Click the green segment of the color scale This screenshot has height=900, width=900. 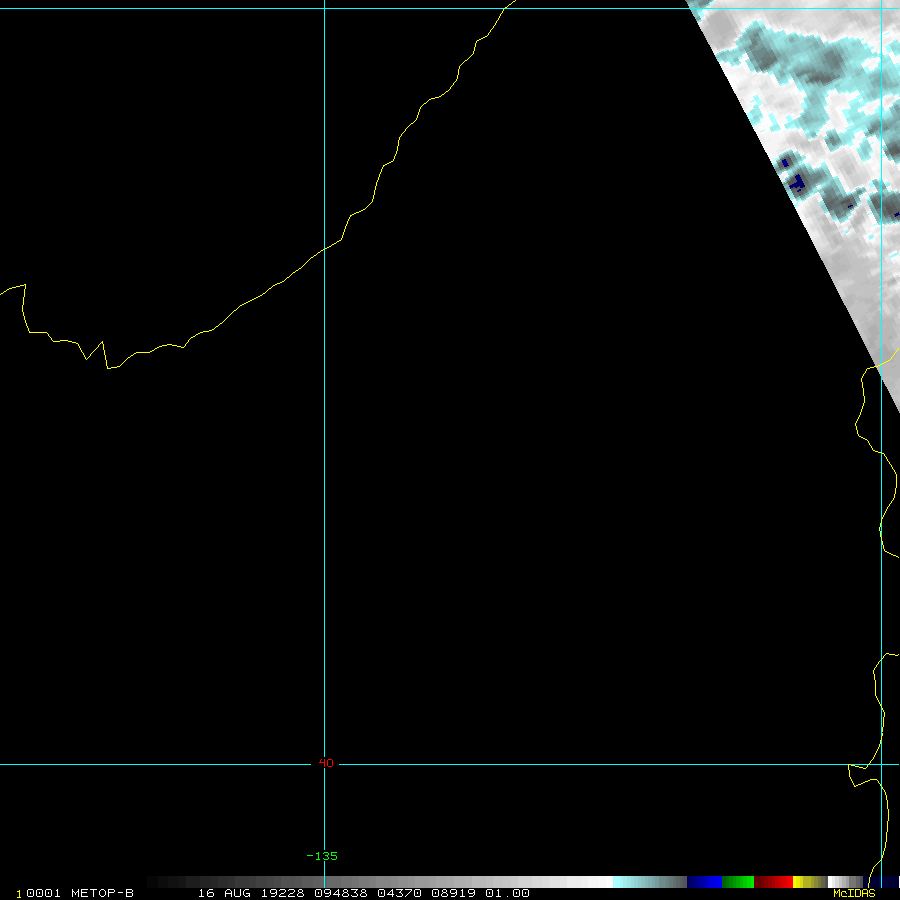(737, 882)
